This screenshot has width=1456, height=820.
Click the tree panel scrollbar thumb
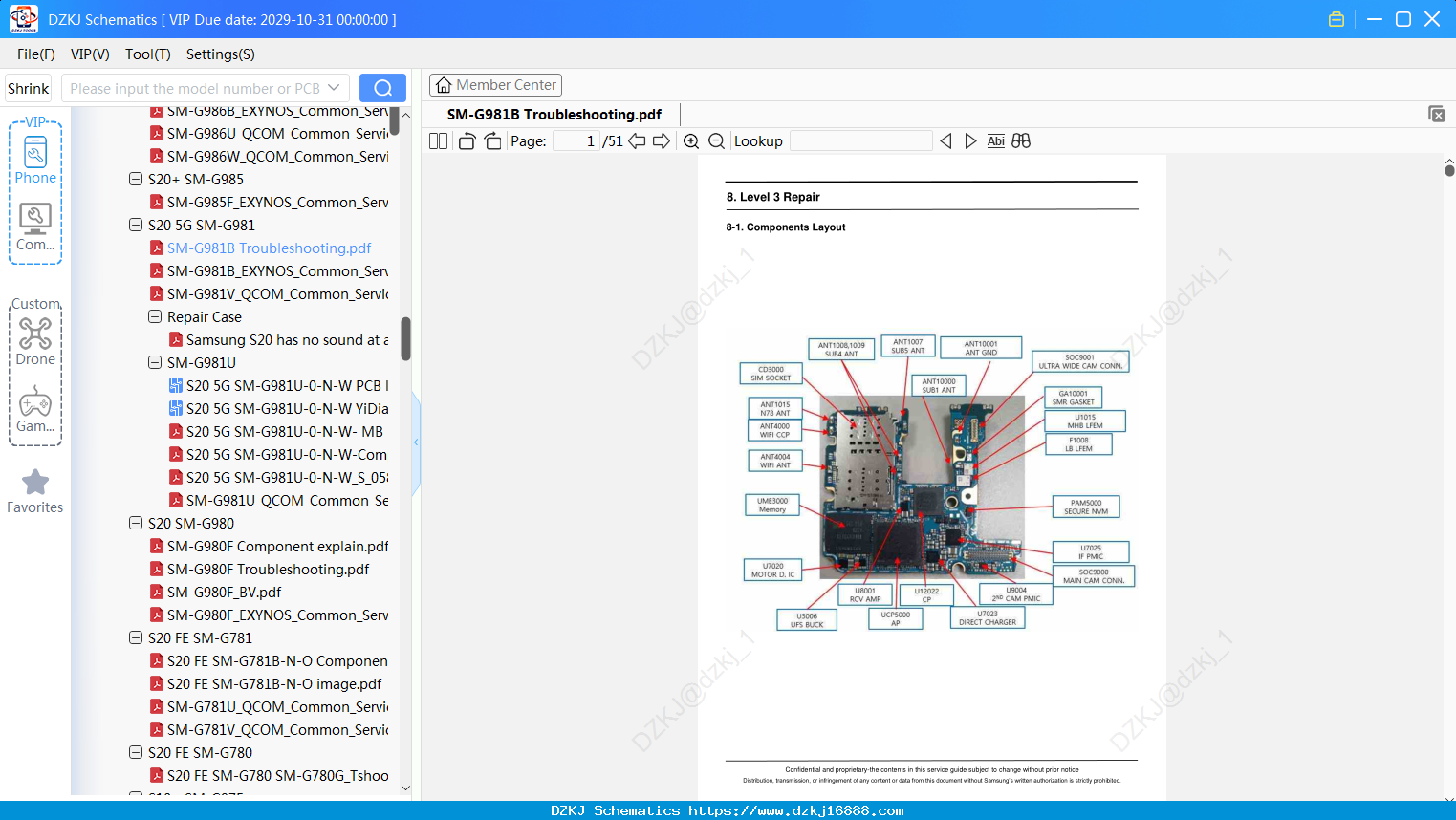pyautogui.click(x=405, y=339)
